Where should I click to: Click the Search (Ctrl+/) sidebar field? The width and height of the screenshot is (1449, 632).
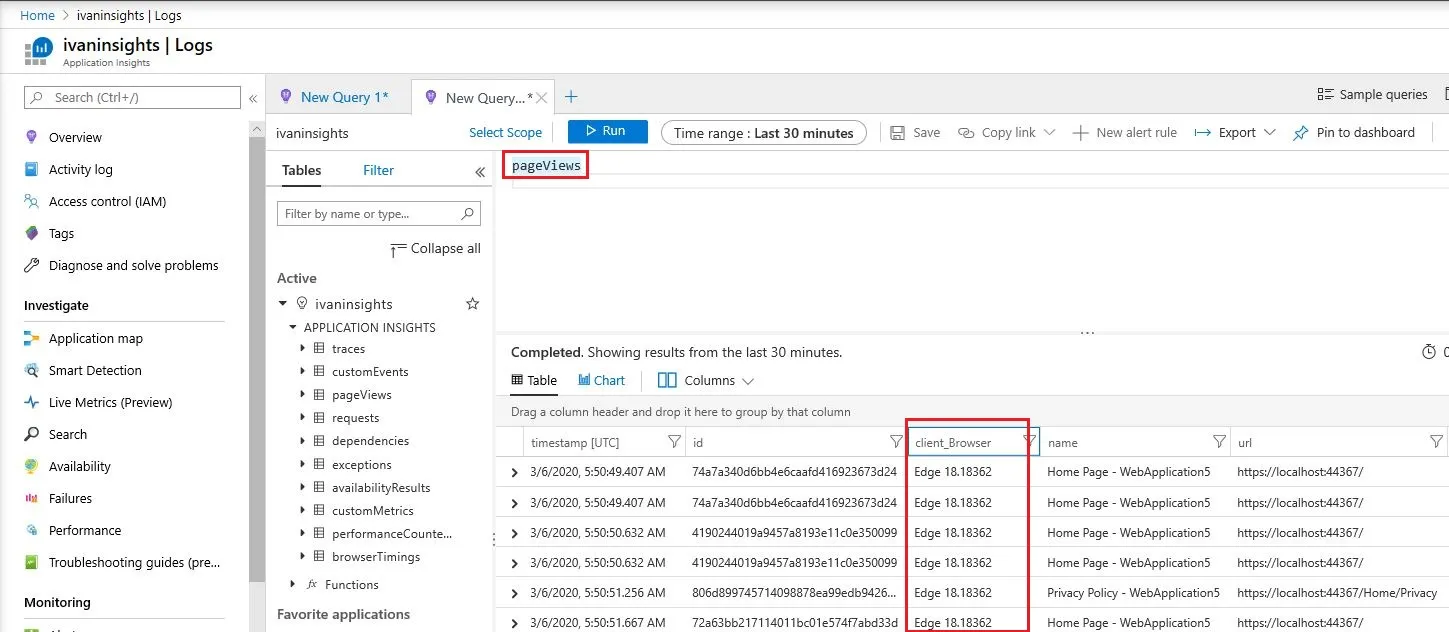point(133,97)
